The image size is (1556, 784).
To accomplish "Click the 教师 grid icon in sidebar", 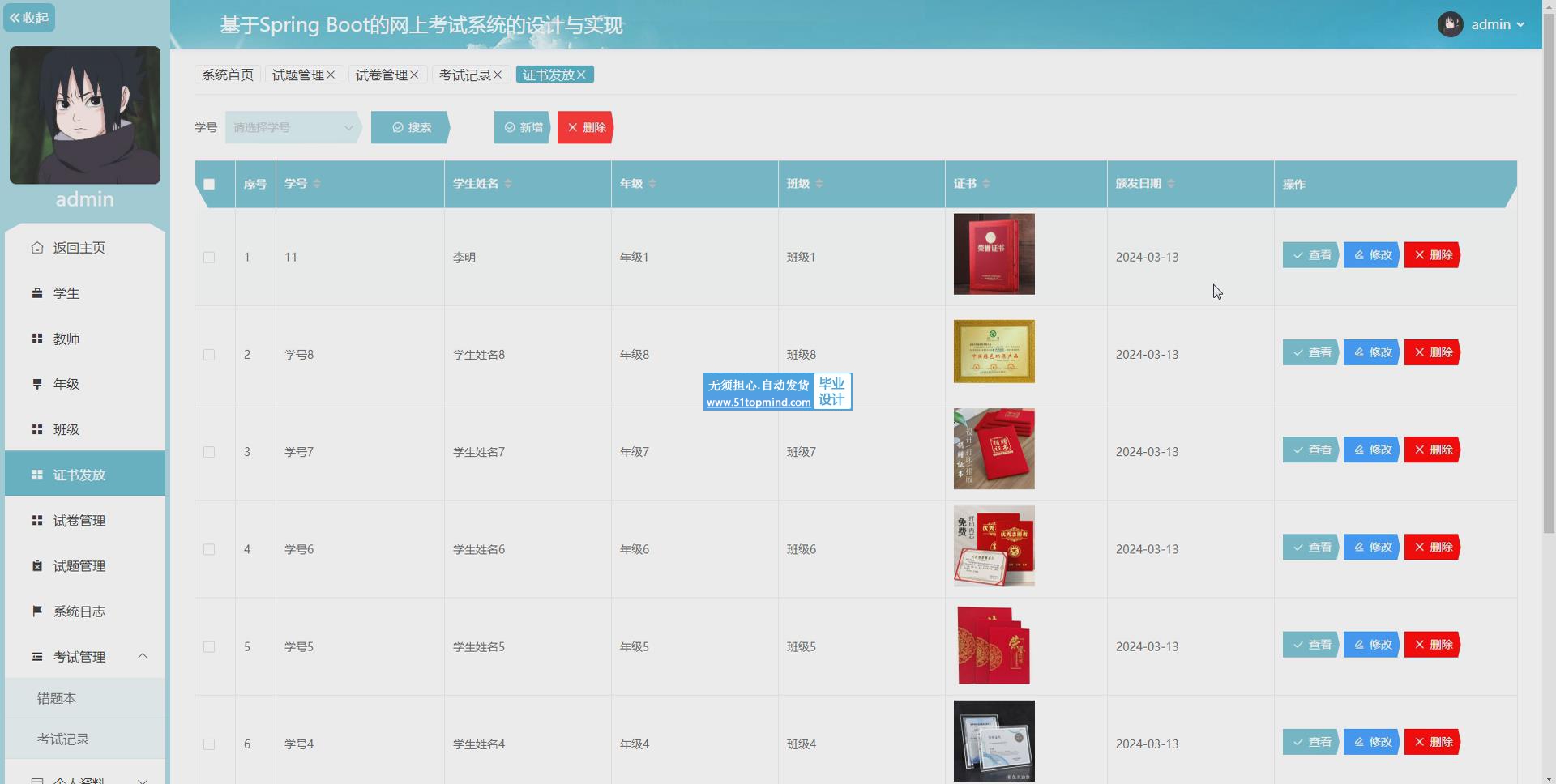I will point(37,339).
